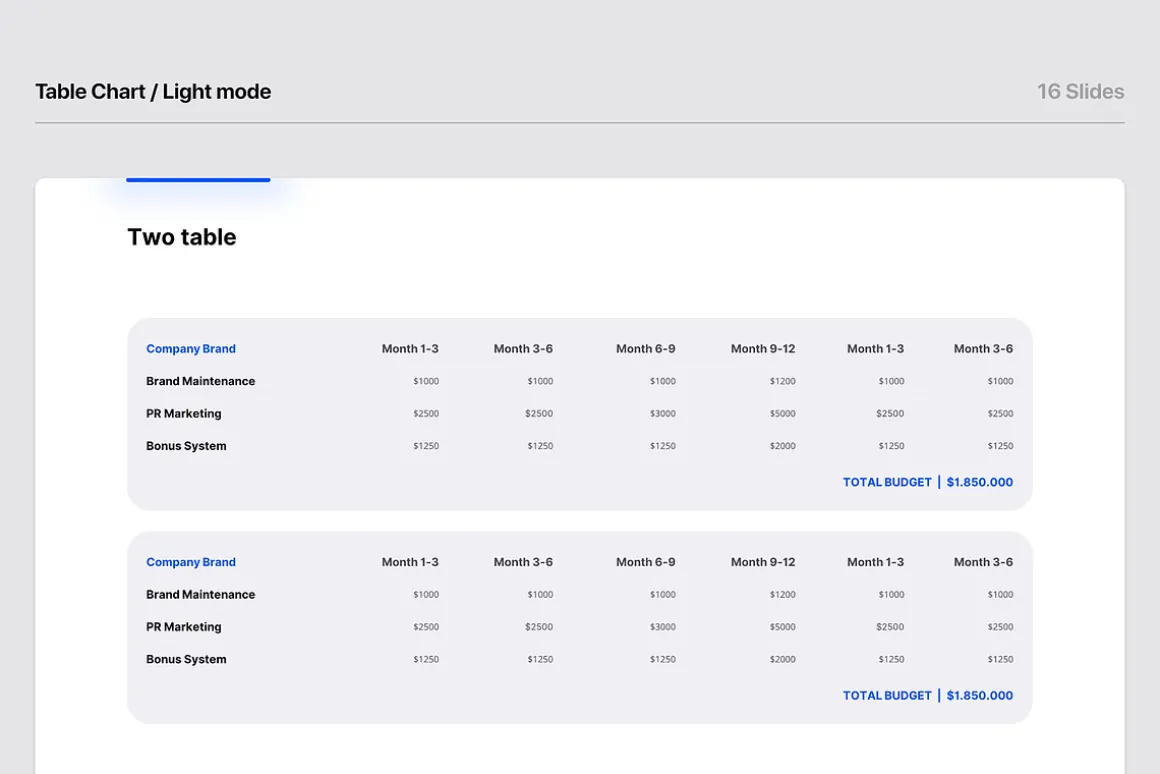Select the "$3000" cell in the first table
The height and width of the screenshot is (774, 1160).
[x=663, y=414]
